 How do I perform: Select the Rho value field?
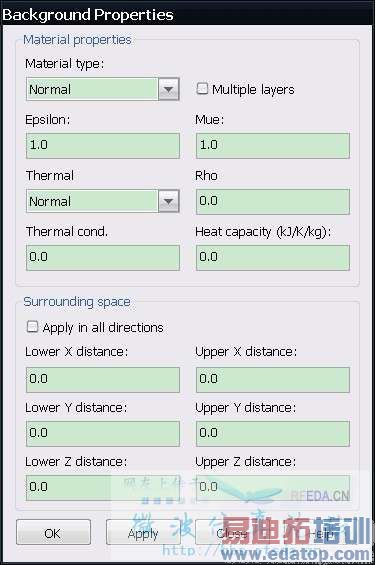pos(273,201)
